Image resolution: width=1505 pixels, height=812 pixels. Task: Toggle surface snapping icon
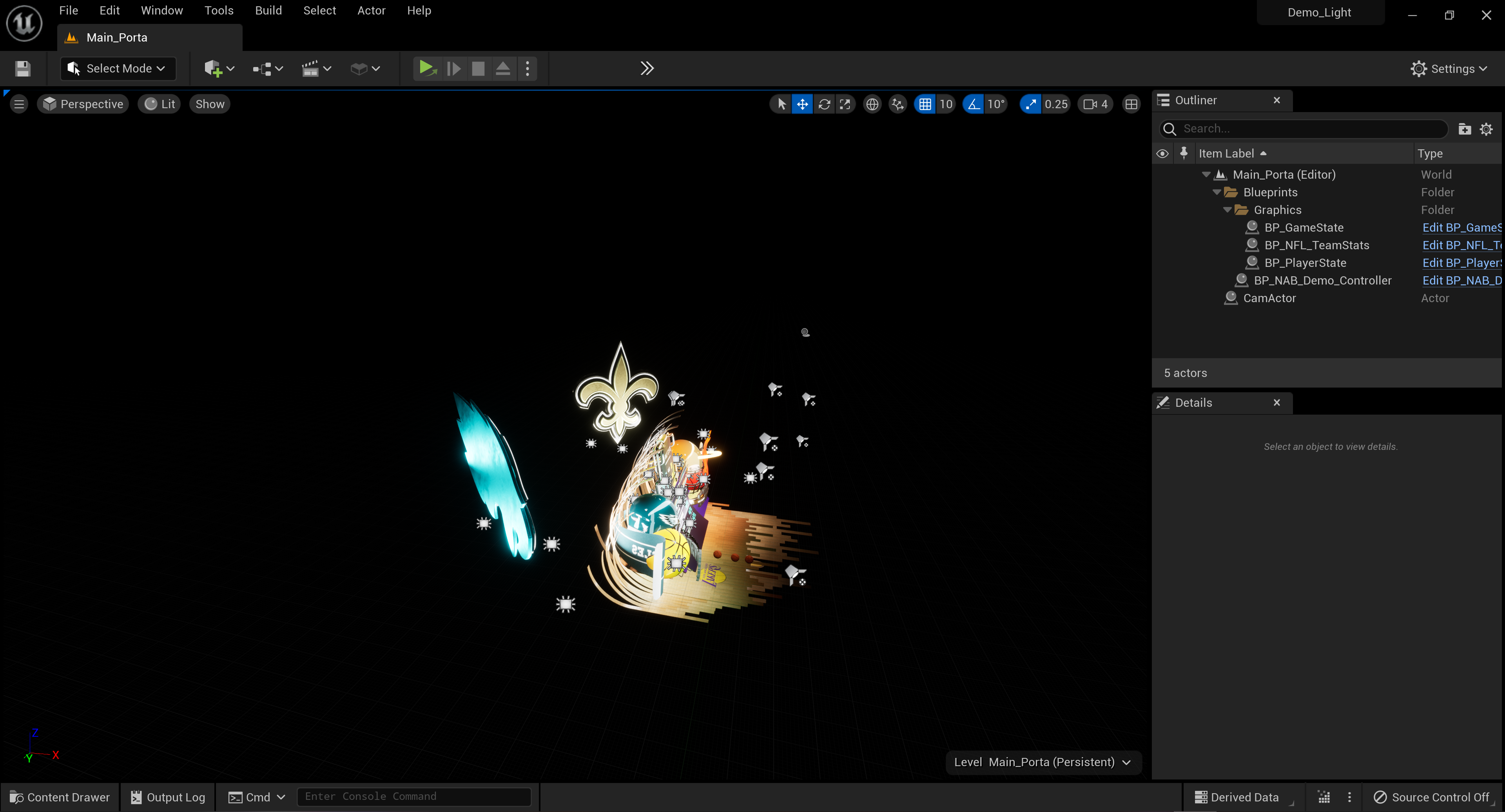pos(898,104)
